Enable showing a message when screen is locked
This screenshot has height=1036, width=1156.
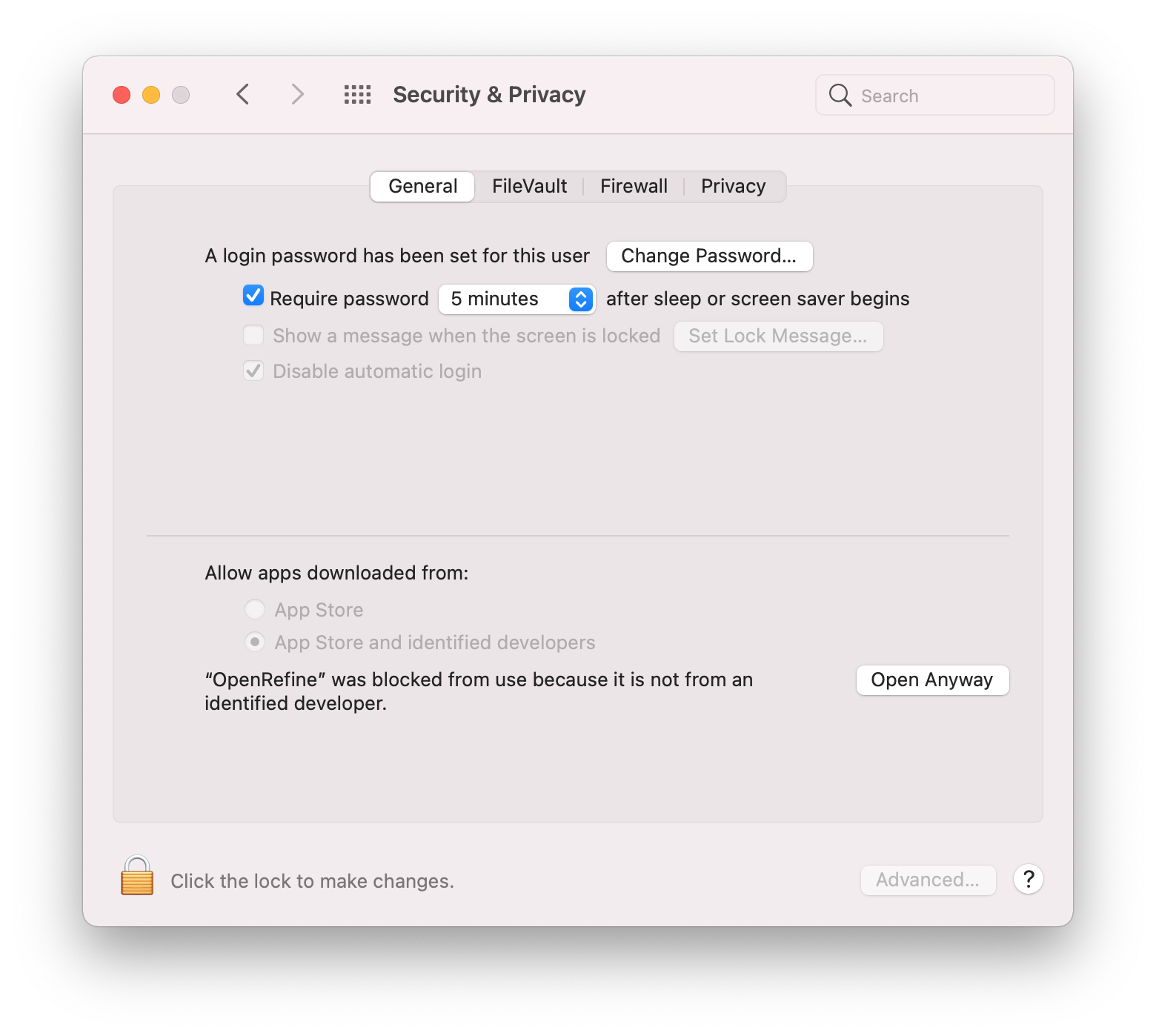[253, 335]
